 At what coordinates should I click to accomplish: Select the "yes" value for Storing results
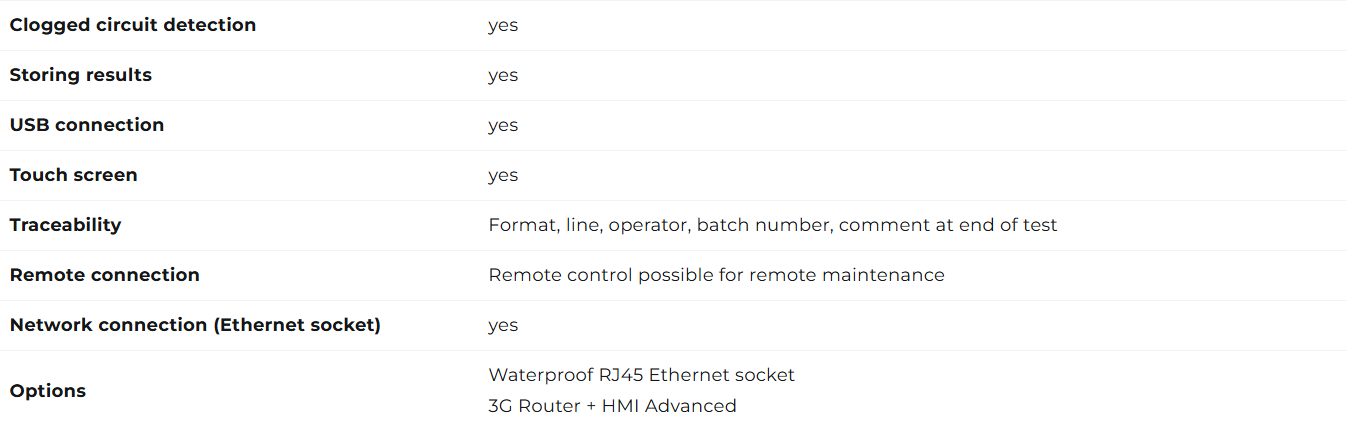point(503,76)
